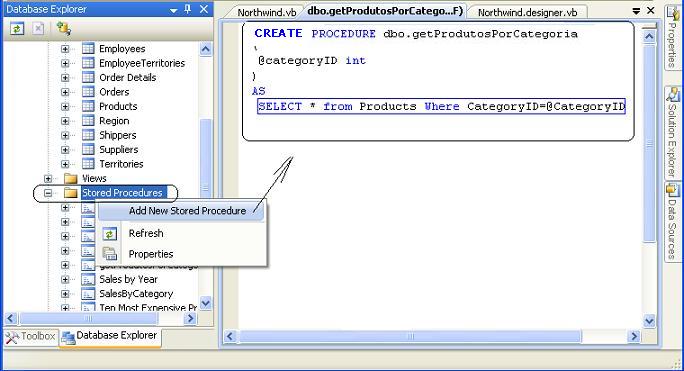Click the Views folder icon
The width and height of the screenshot is (684, 371).
[x=70, y=178]
